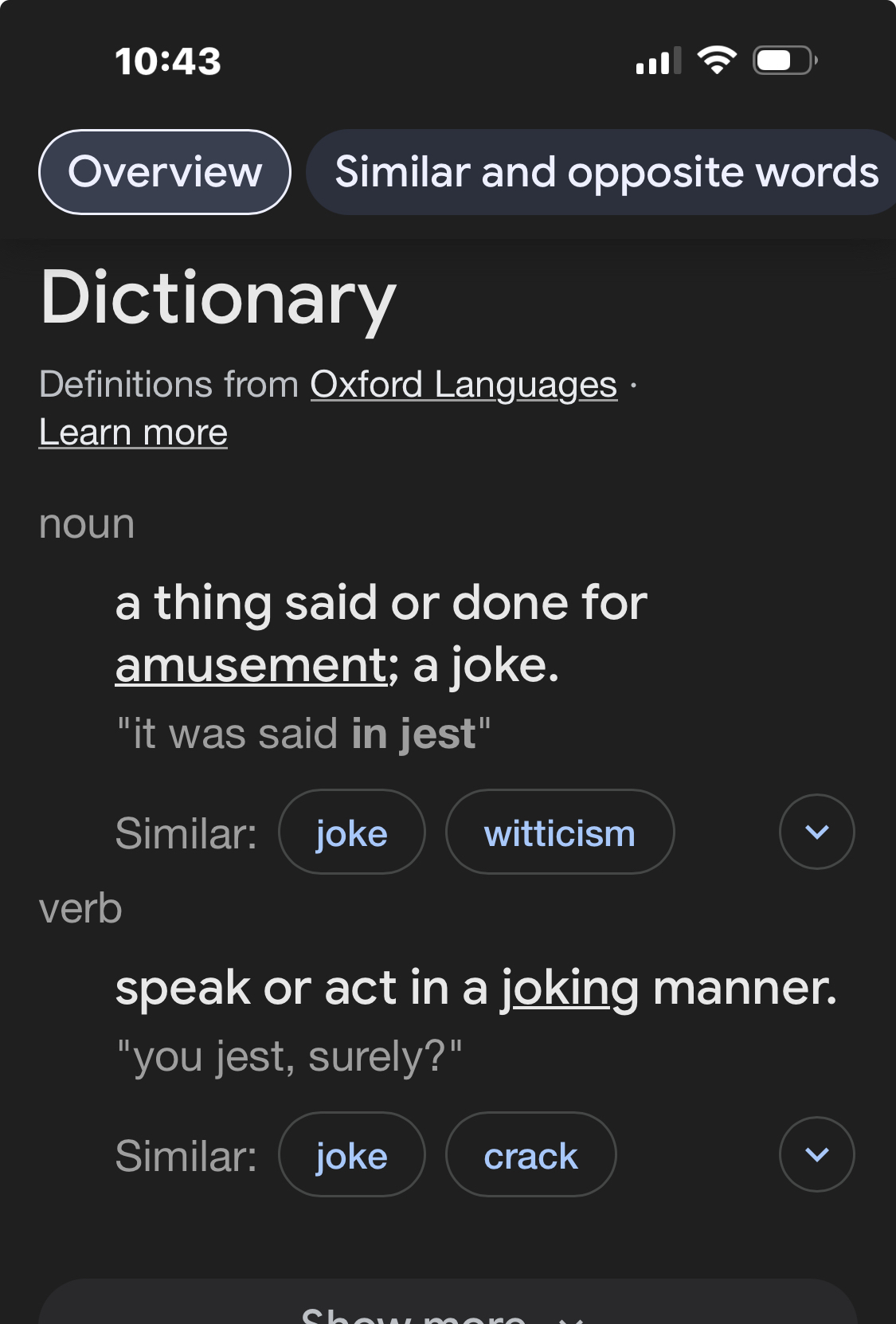
Task: Tap the Dictionary heading
Action: click(x=217, y=297)
